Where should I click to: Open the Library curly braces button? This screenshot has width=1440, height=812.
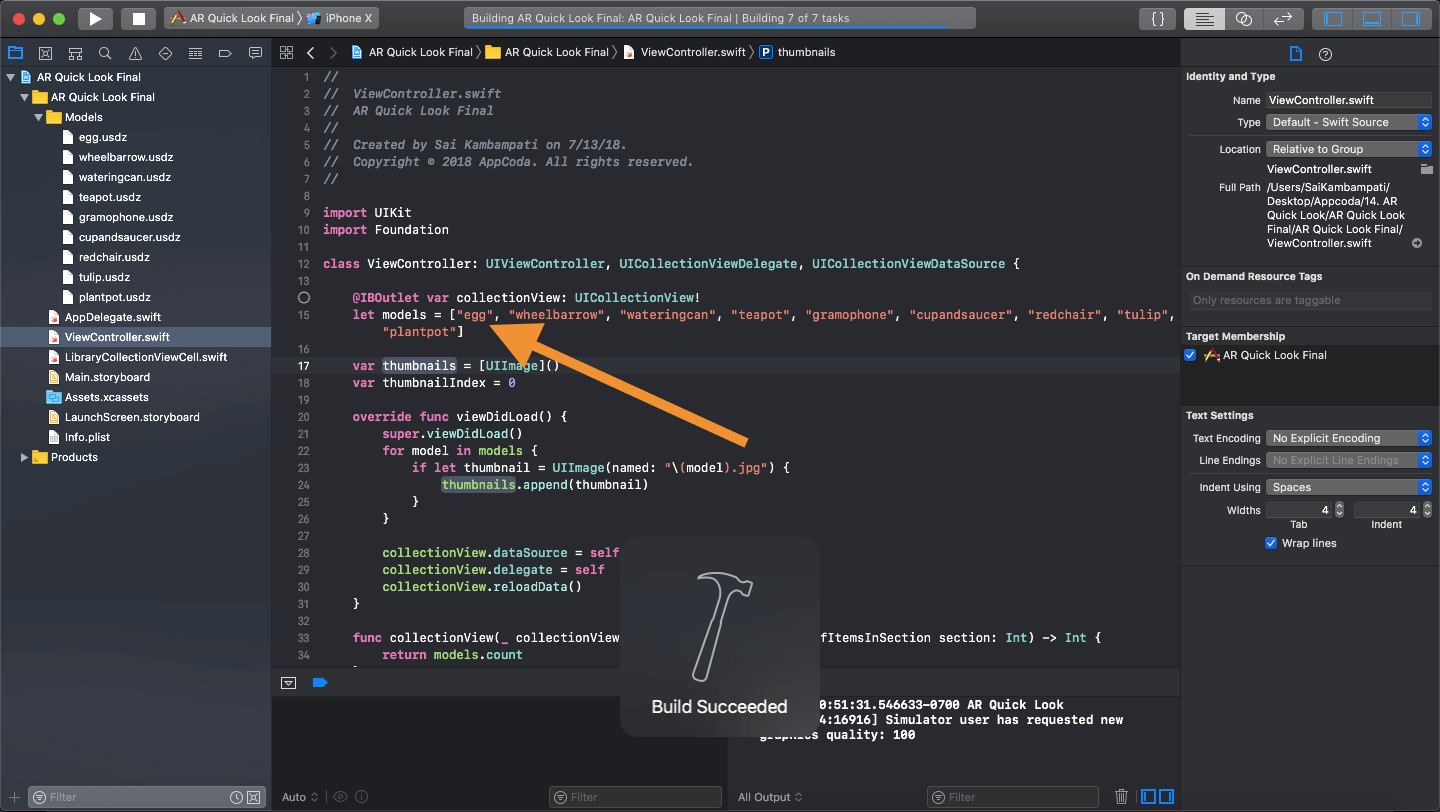pyautogui.click(x=1157, y=18)
